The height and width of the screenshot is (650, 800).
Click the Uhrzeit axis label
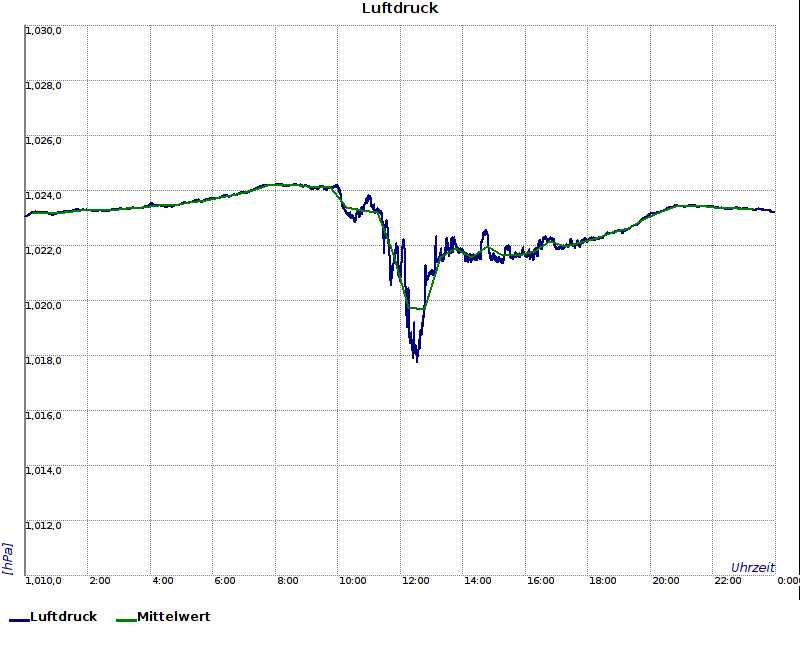click(753, 568)
